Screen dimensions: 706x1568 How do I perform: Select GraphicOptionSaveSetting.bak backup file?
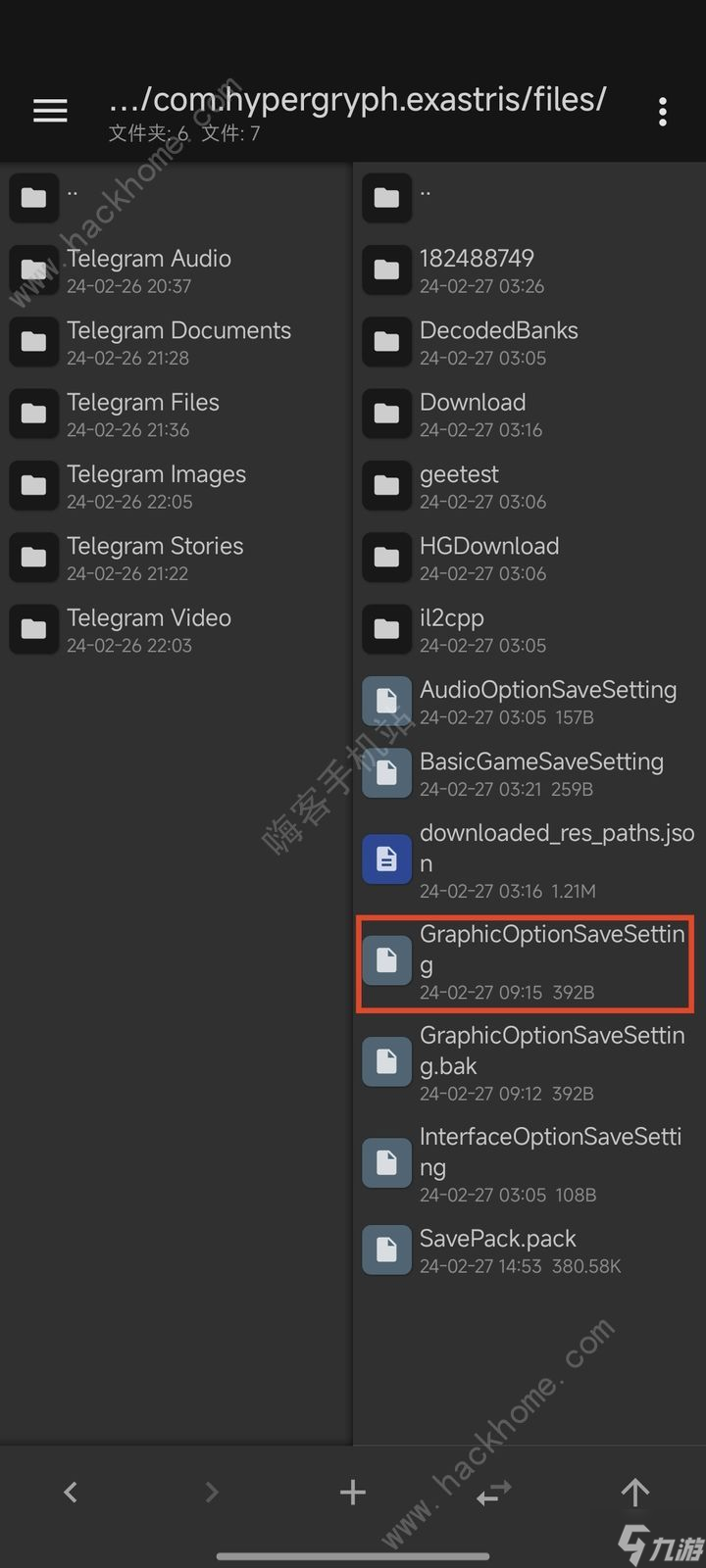pyautogui.click(x=529, y=1062)
